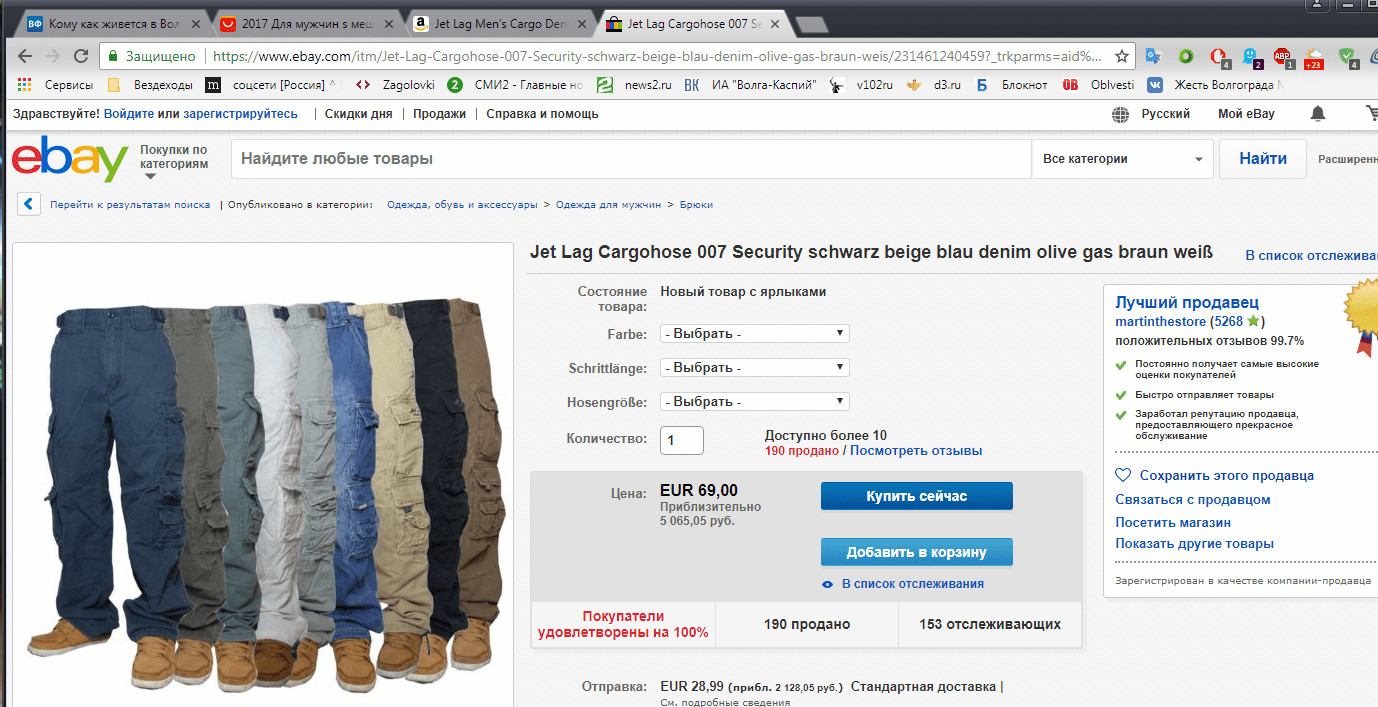Click the Opera-style red extension icon
This screenshot has width=1378, height=707.
pyautogui.click(x=1219, y=57)
